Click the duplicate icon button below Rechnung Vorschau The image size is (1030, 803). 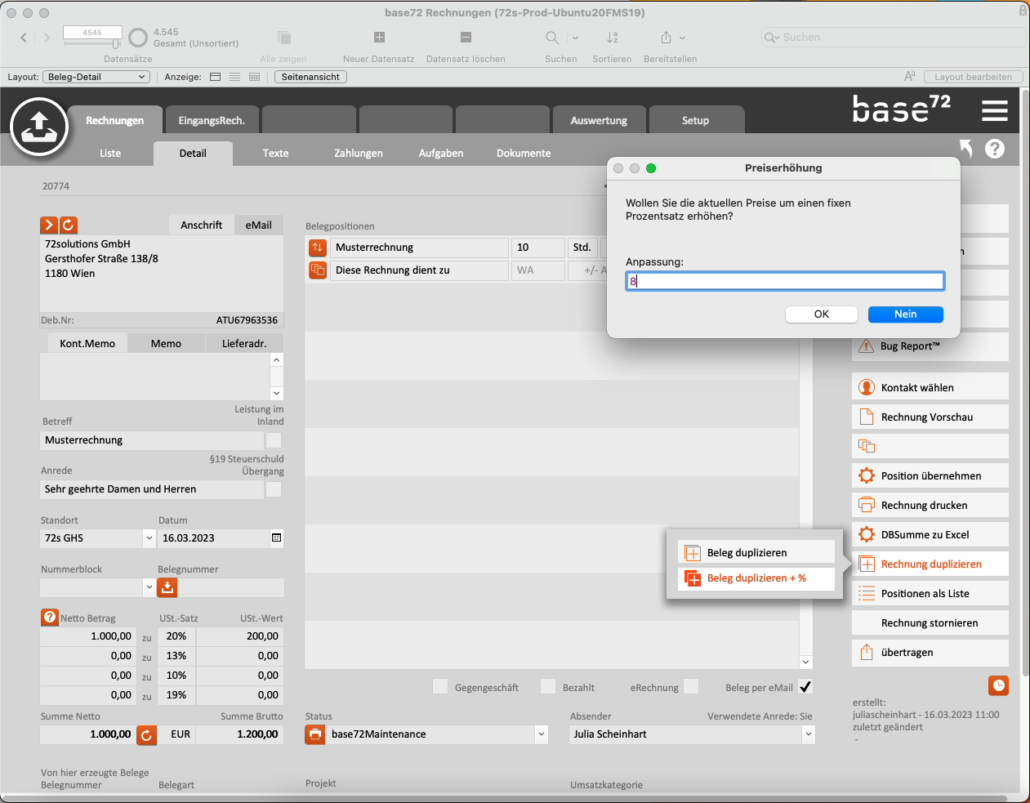(930, 446)
